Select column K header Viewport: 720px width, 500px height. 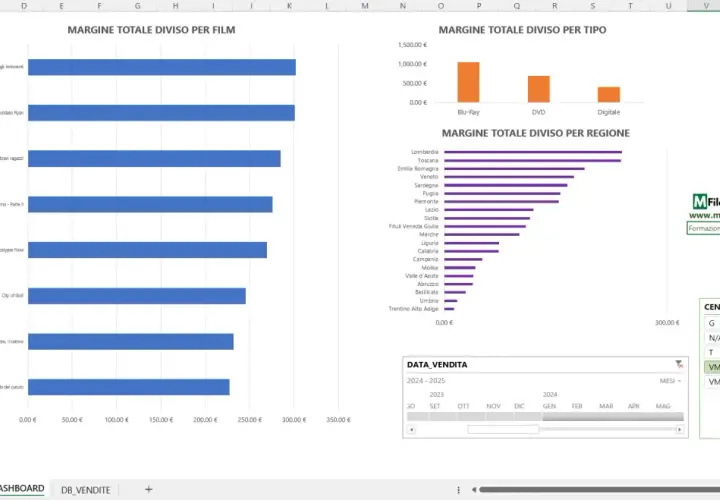click(289, 6)
